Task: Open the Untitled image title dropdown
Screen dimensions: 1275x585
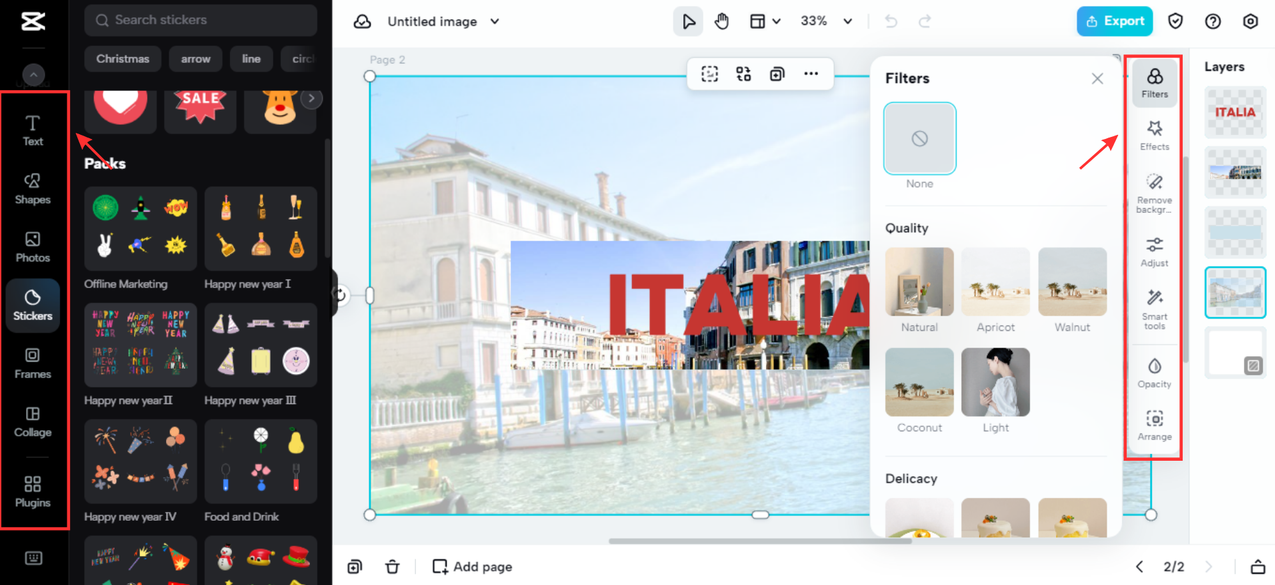Action: (x=443, y=21)
